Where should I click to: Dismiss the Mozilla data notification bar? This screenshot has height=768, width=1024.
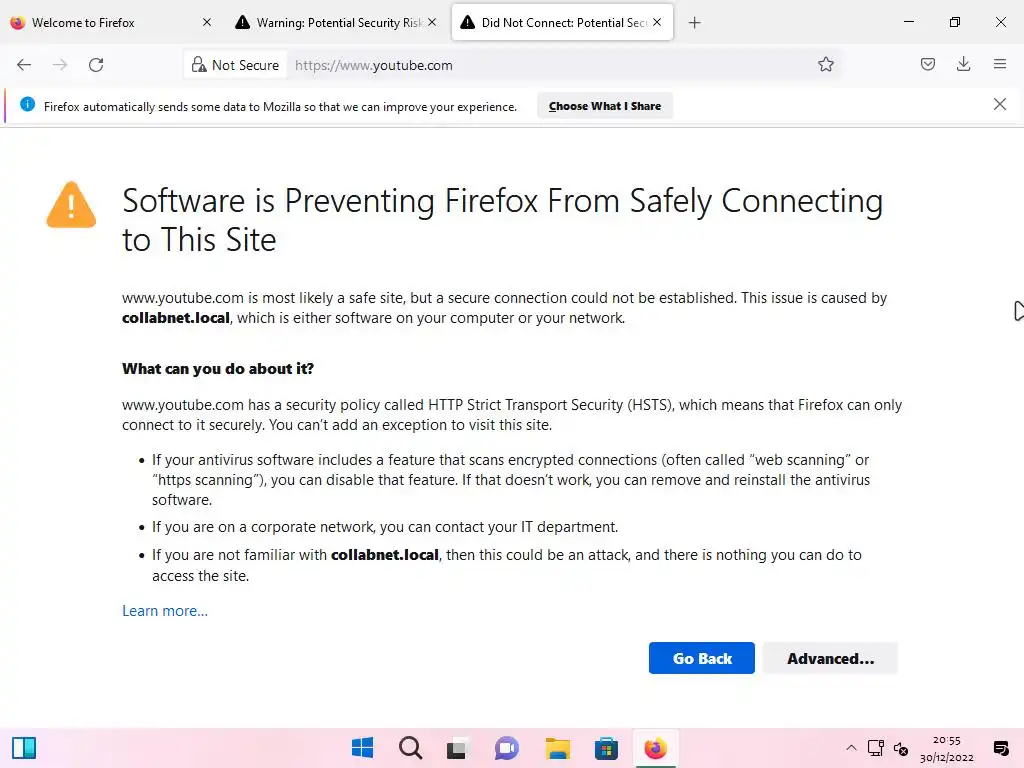999,104
